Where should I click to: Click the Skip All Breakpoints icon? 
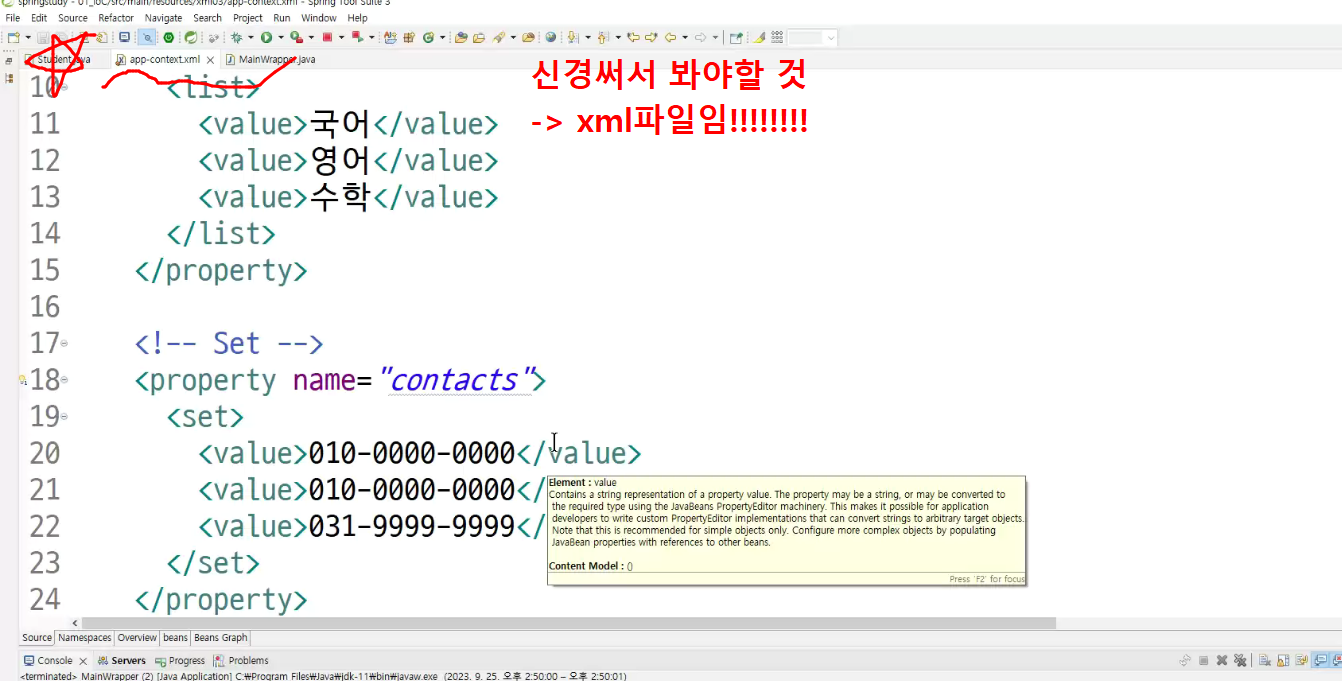point(214,38)
